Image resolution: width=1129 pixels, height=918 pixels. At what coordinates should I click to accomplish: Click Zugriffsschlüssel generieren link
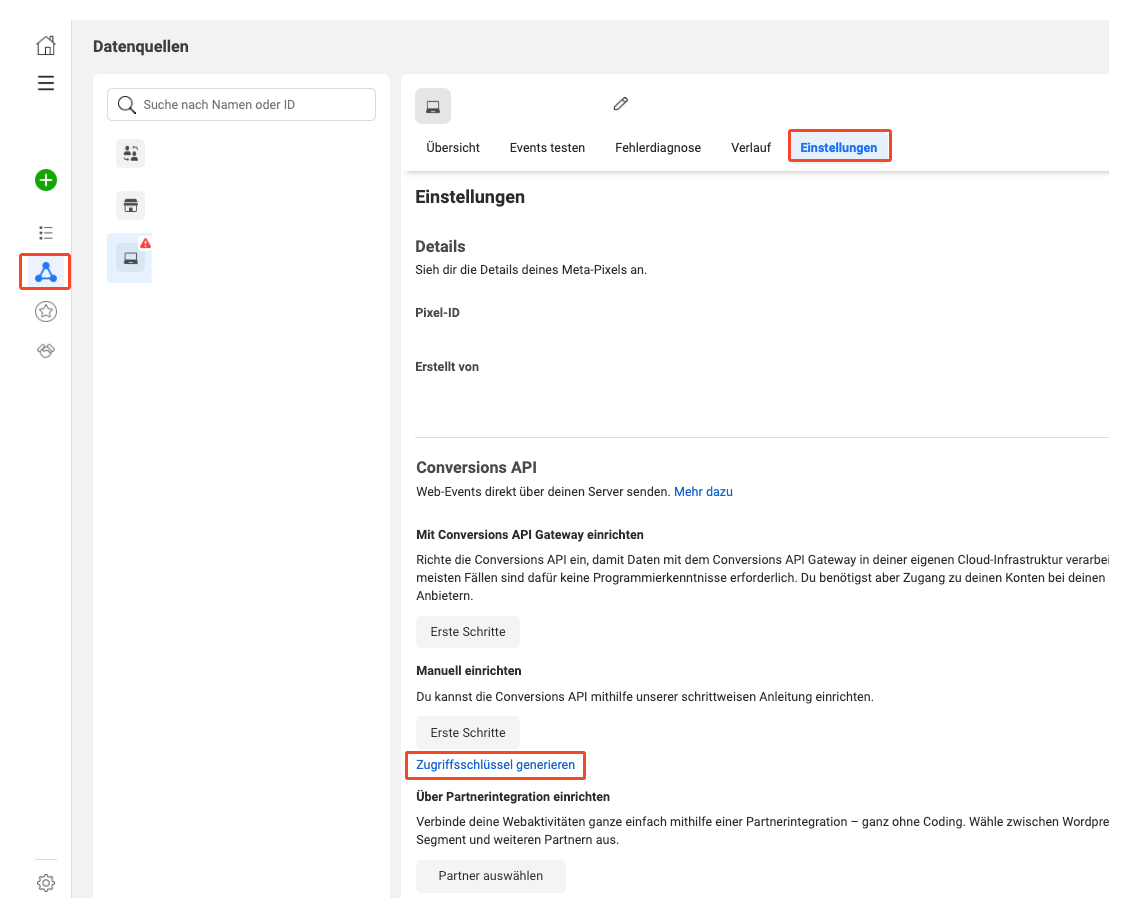[495, 765]
